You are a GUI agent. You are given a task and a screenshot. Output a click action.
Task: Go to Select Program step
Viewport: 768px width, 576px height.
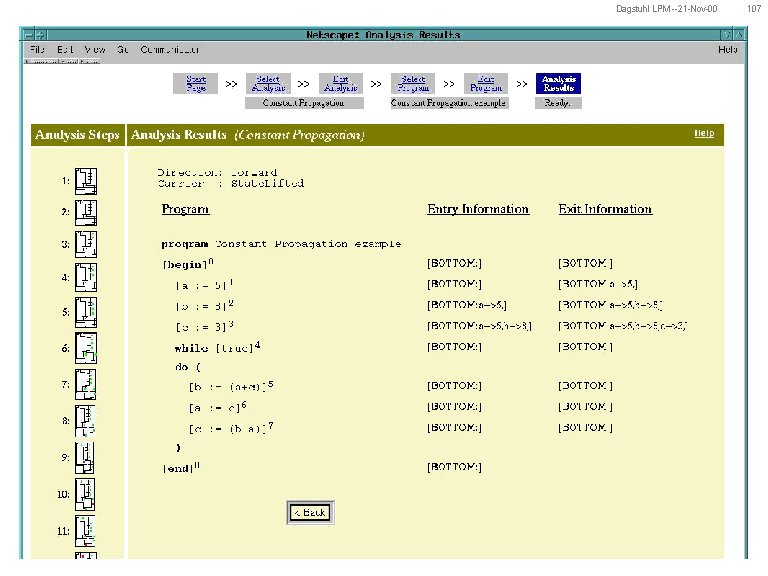(413, 84)
